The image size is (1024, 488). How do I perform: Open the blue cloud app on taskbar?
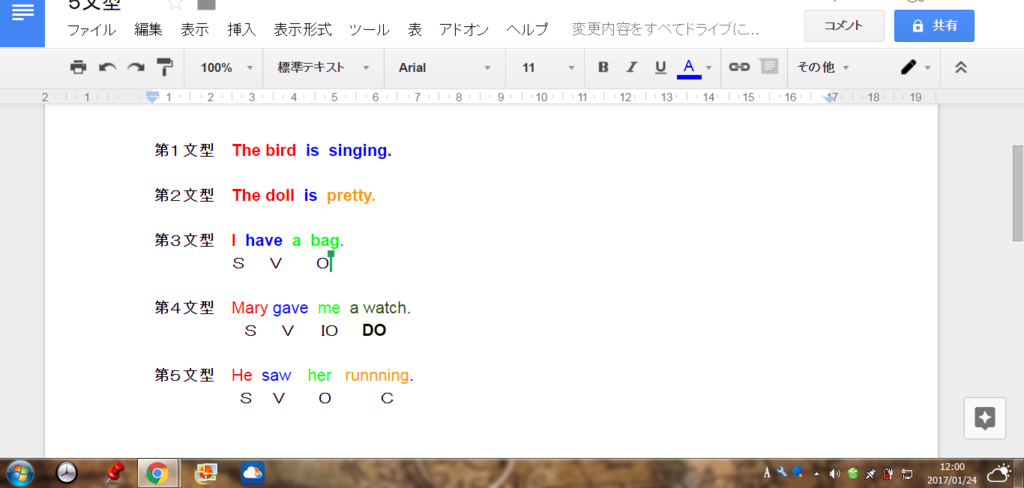pos(252,472)
